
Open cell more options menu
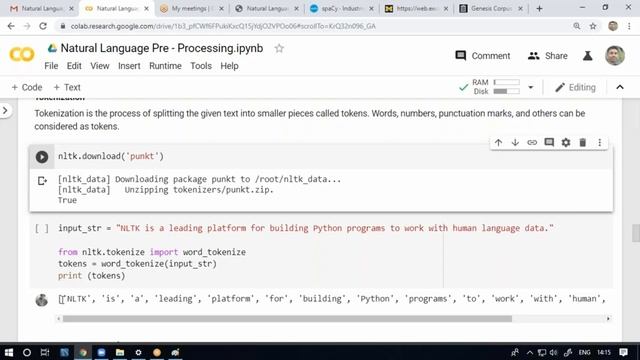600,142
